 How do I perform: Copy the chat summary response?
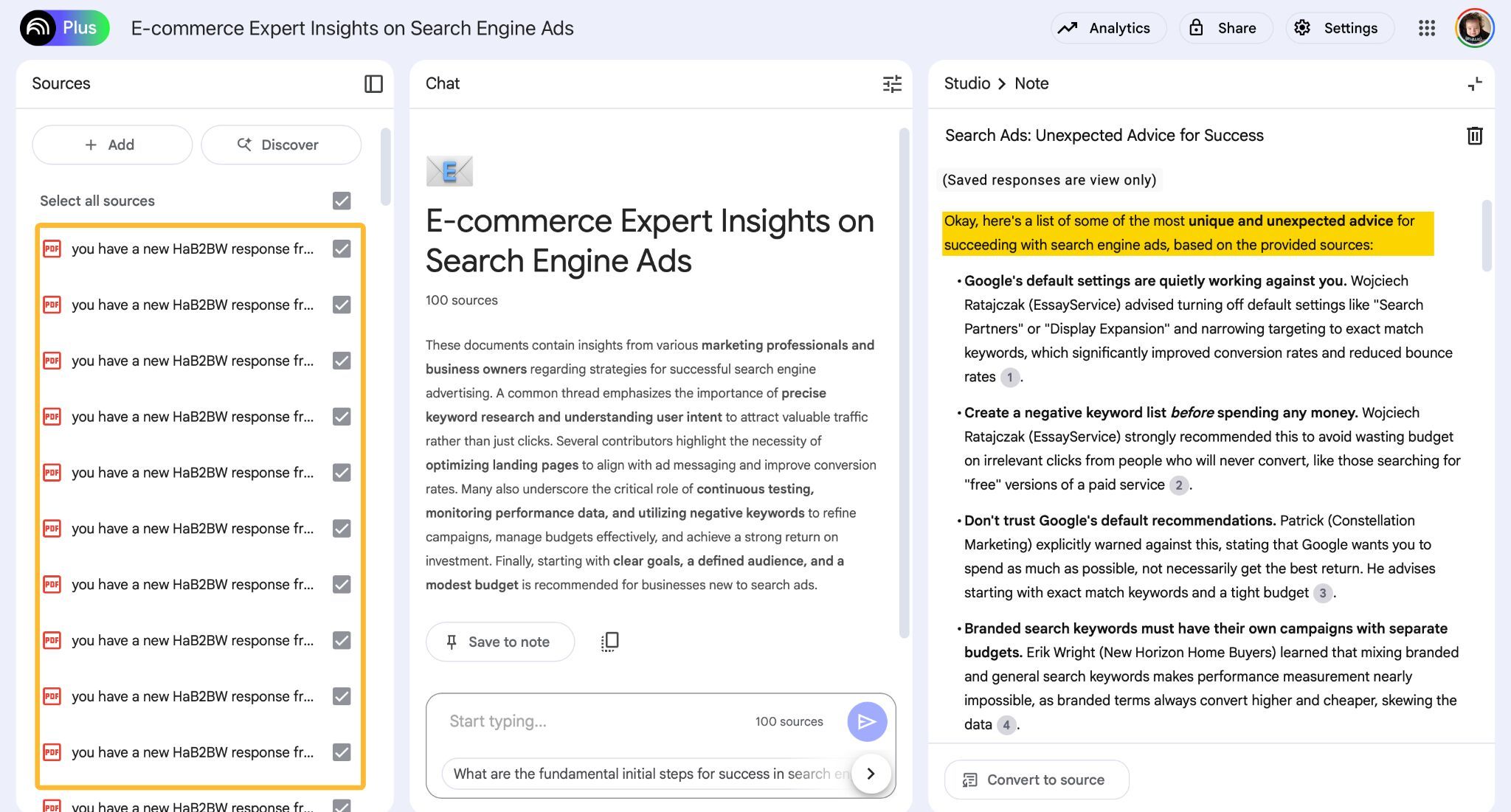[609, 641]
